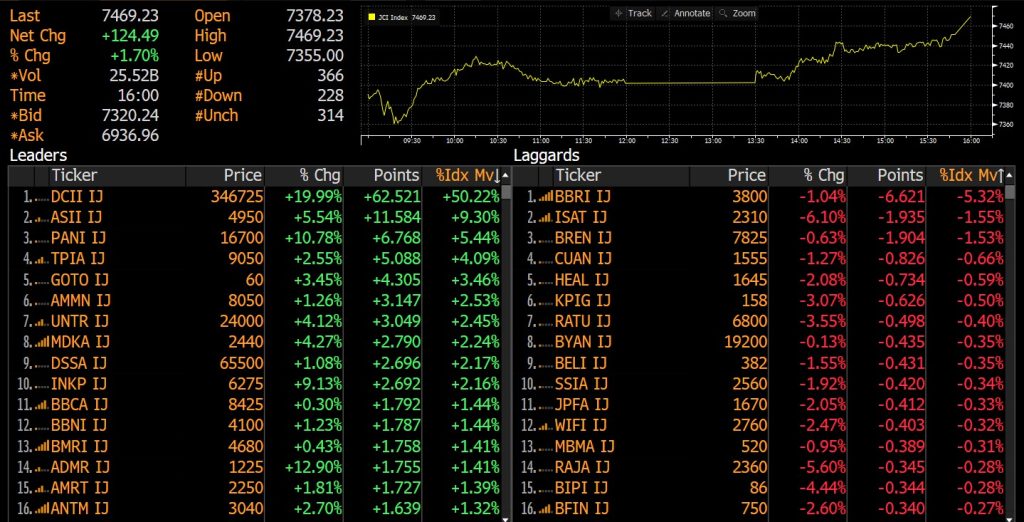Select the Zoom tool on the chart
Screen dimensions: 1024x522
coord(737,13)
